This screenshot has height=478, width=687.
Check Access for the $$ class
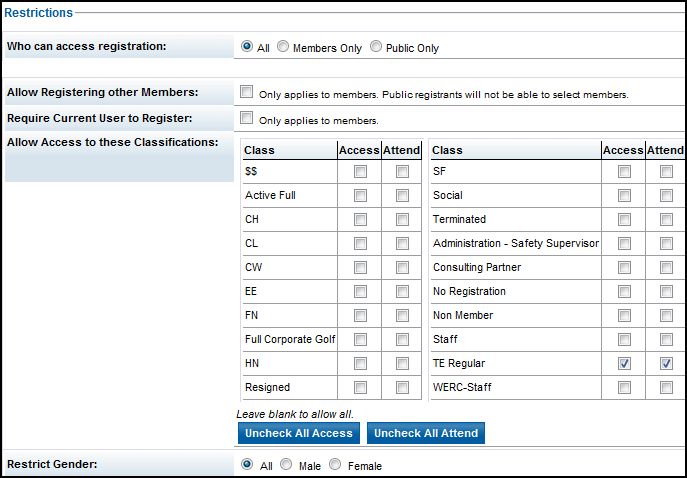tap(360, 171)
